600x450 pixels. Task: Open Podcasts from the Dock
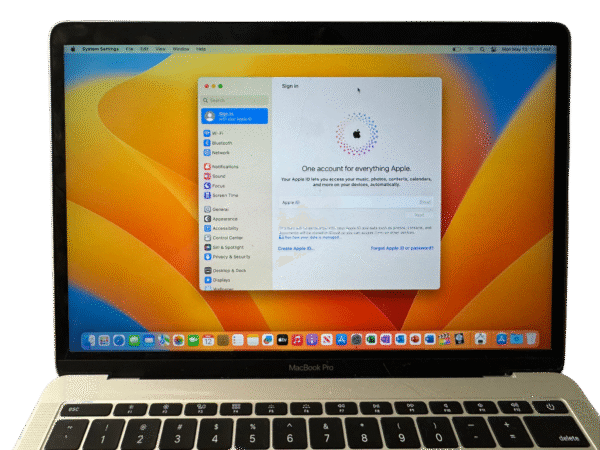point(312,340)
